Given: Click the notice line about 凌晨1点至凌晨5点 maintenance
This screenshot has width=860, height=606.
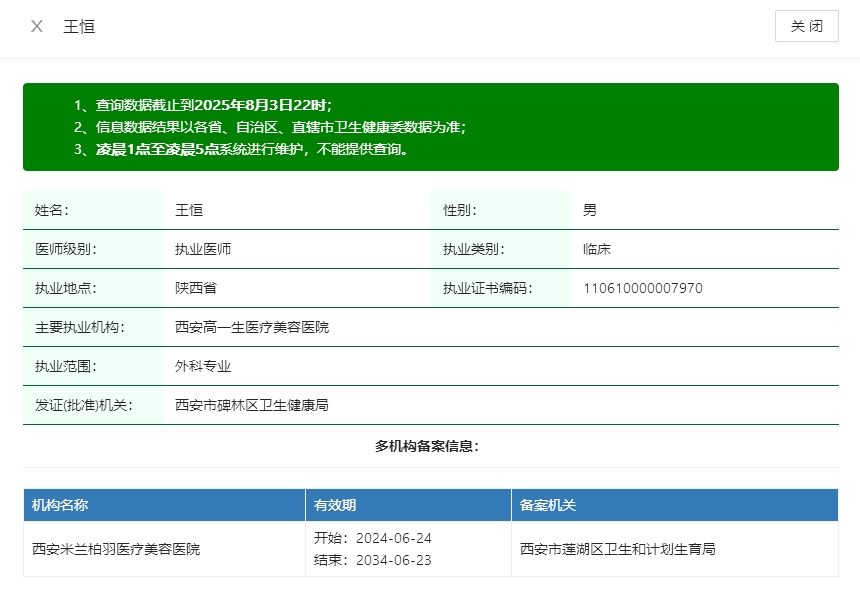Looking at the screenshot, I should (241, 149).
